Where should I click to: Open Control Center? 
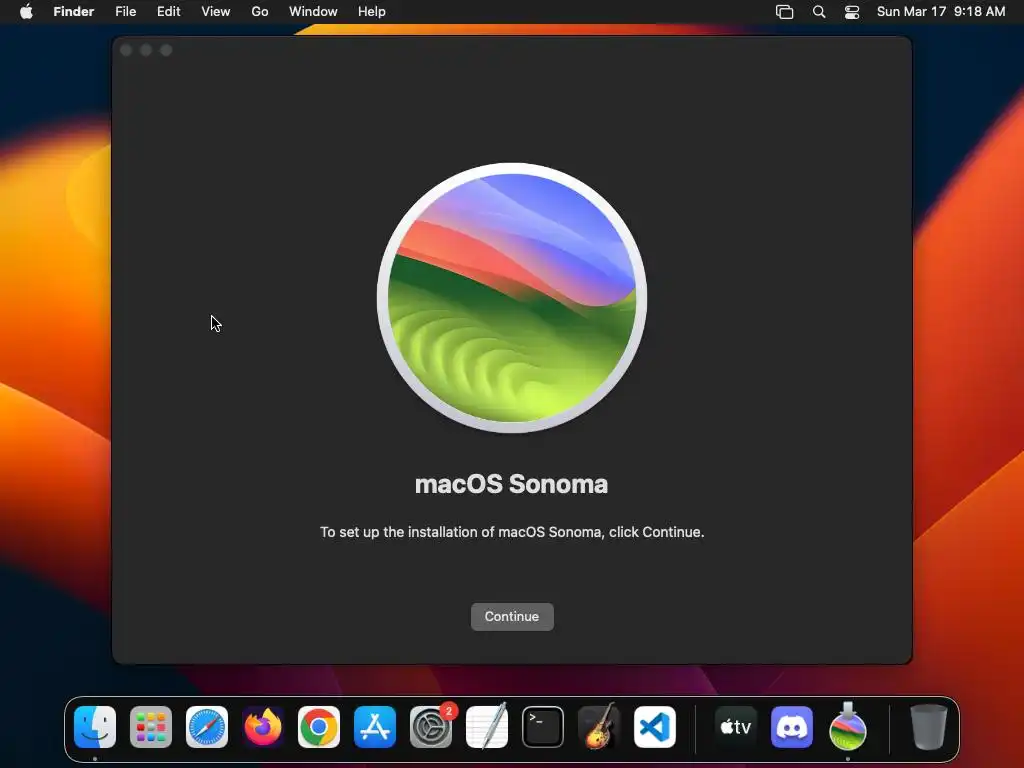(852, 12)
